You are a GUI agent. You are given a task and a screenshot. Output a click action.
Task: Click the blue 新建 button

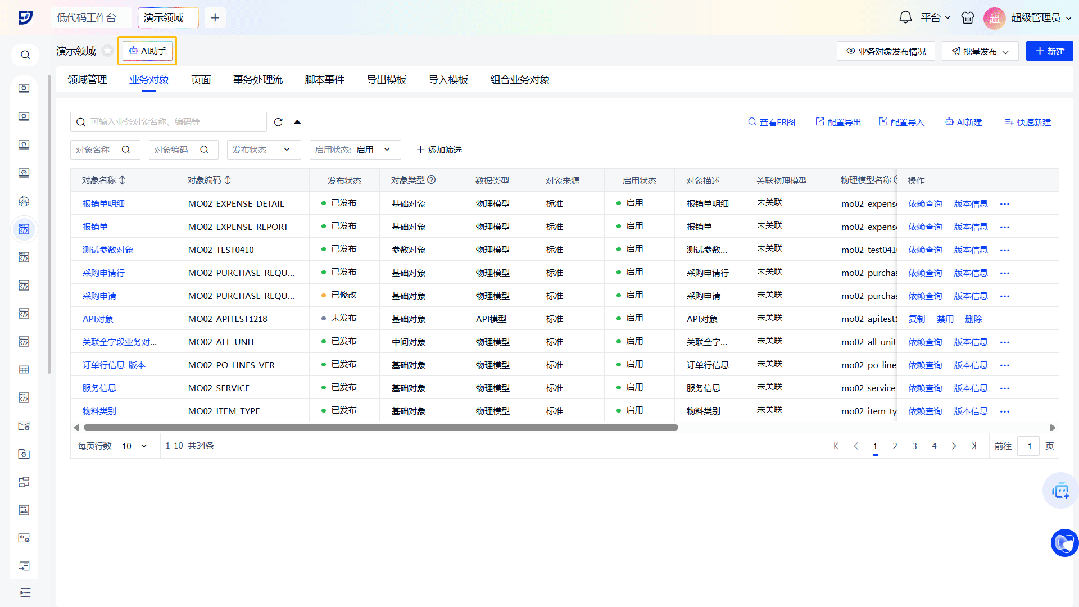(1049, 51)
